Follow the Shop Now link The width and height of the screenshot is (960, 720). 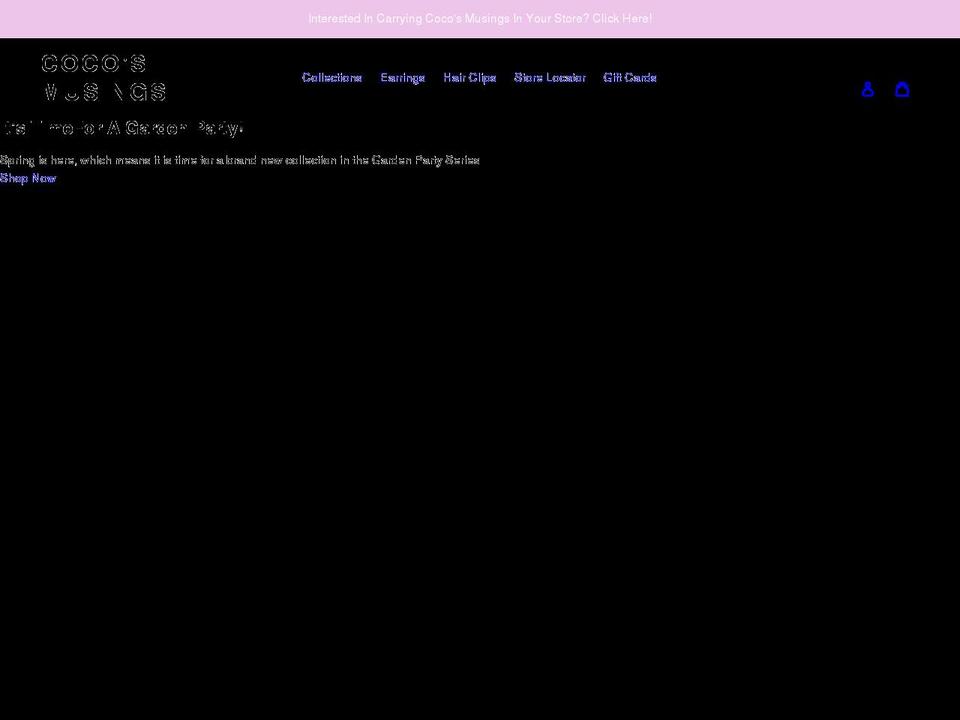pyautogui.click(x=28, y=178)
